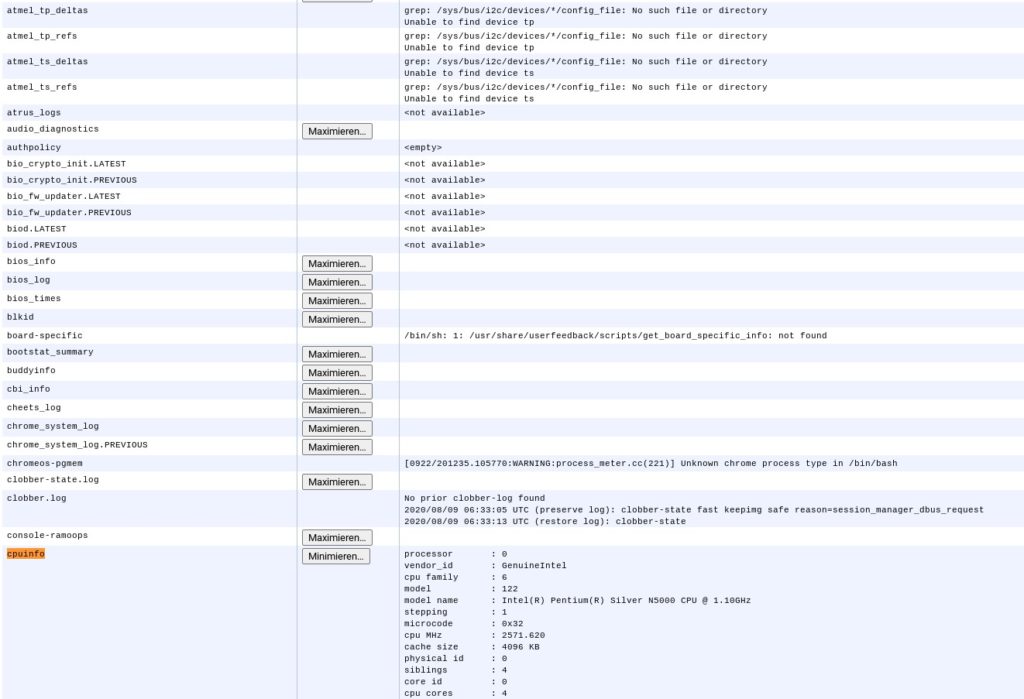Show full cheets_log output
The width and height of the screenshot is (1024, 699).
pos(337,410)
